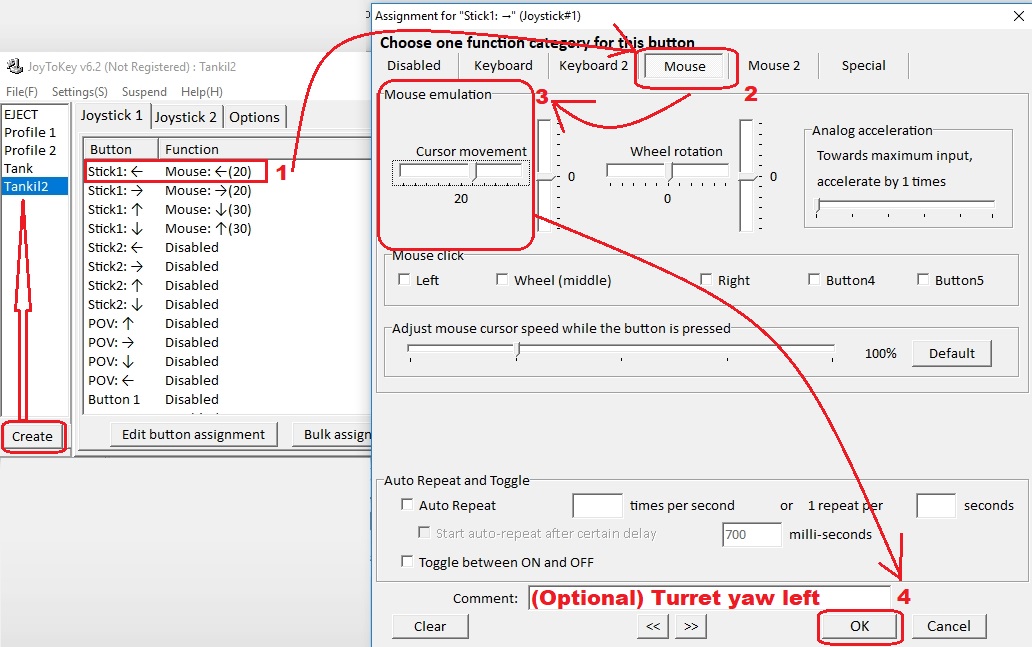Go to previous button with <<
The image size is (1032, 647).
click(653, 626)
